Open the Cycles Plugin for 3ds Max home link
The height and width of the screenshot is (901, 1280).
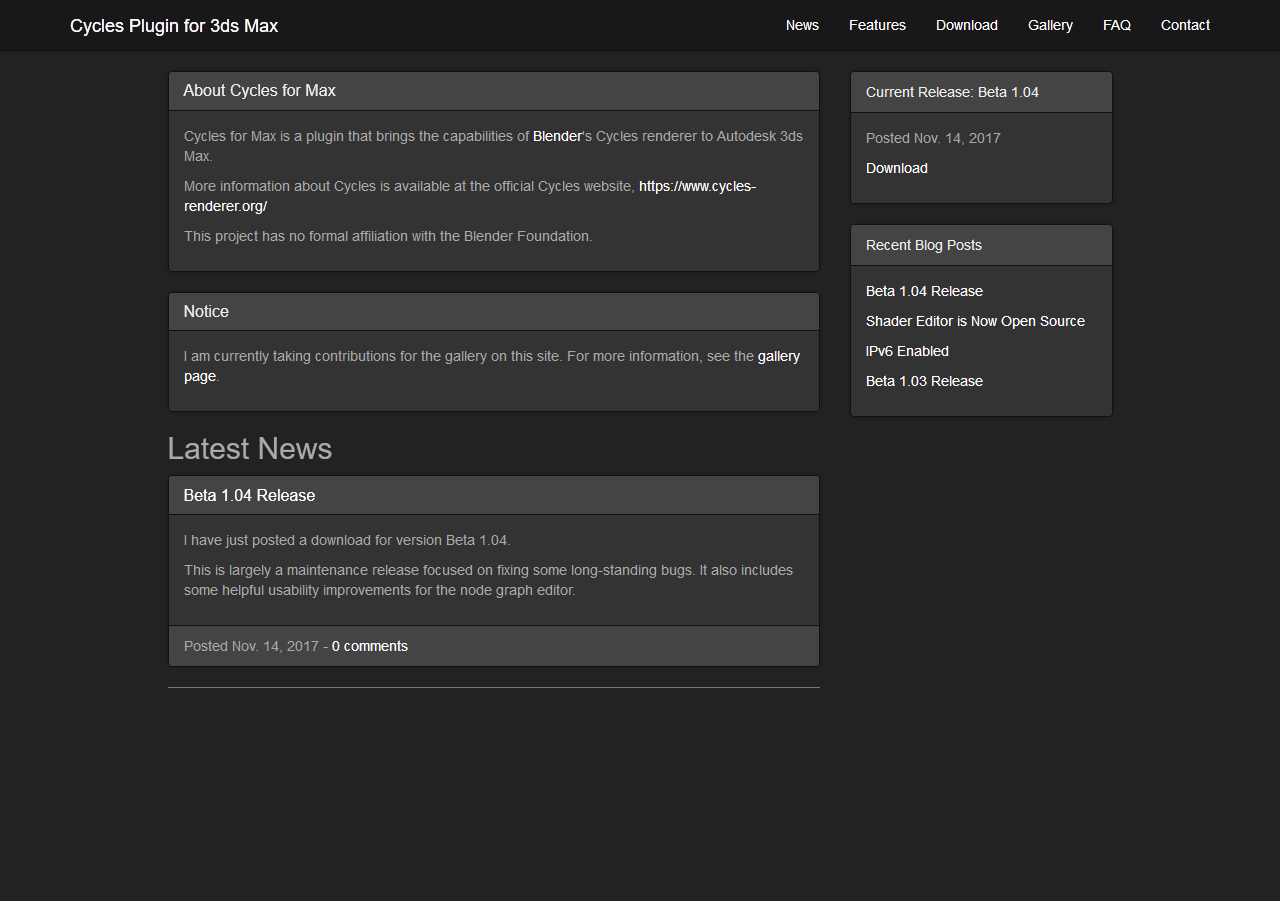click(x=174, y=26)
